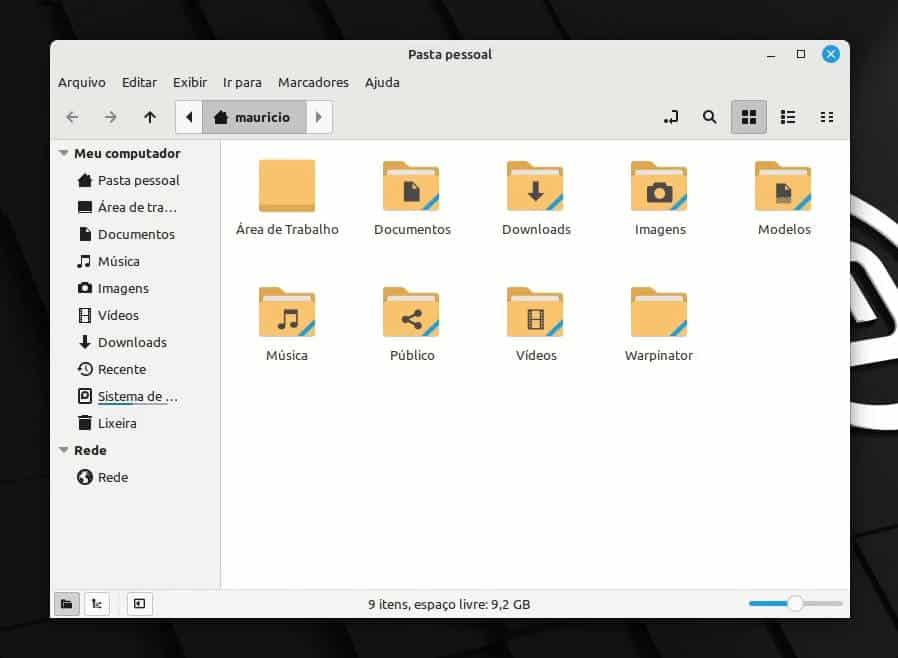Show places in the sidebar
The width and height of the screenshot is (898, 658).
point(66,604)
